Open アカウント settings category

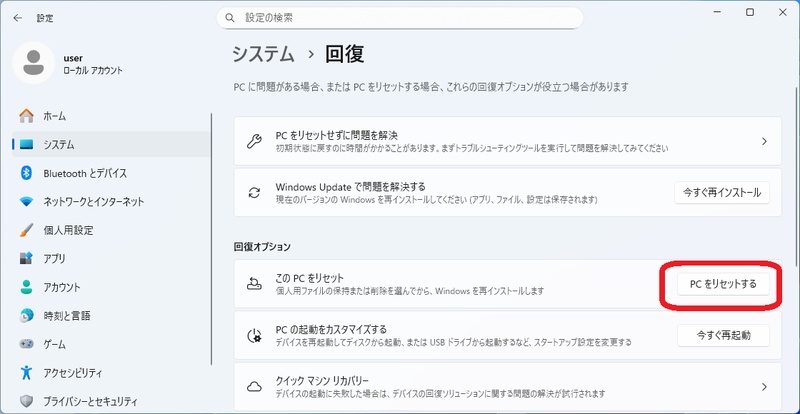(111, 287)
